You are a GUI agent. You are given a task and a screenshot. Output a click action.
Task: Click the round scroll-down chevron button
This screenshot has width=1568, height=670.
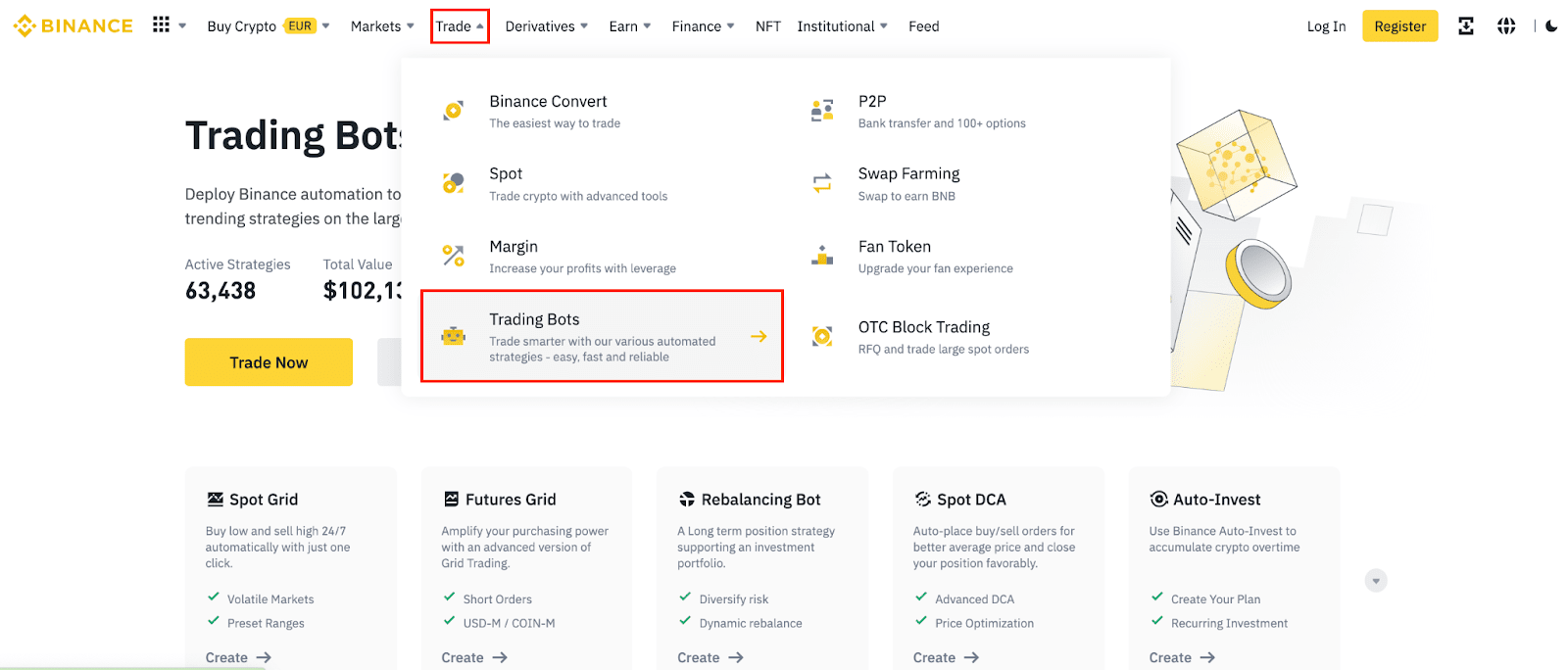point(1376,581)
